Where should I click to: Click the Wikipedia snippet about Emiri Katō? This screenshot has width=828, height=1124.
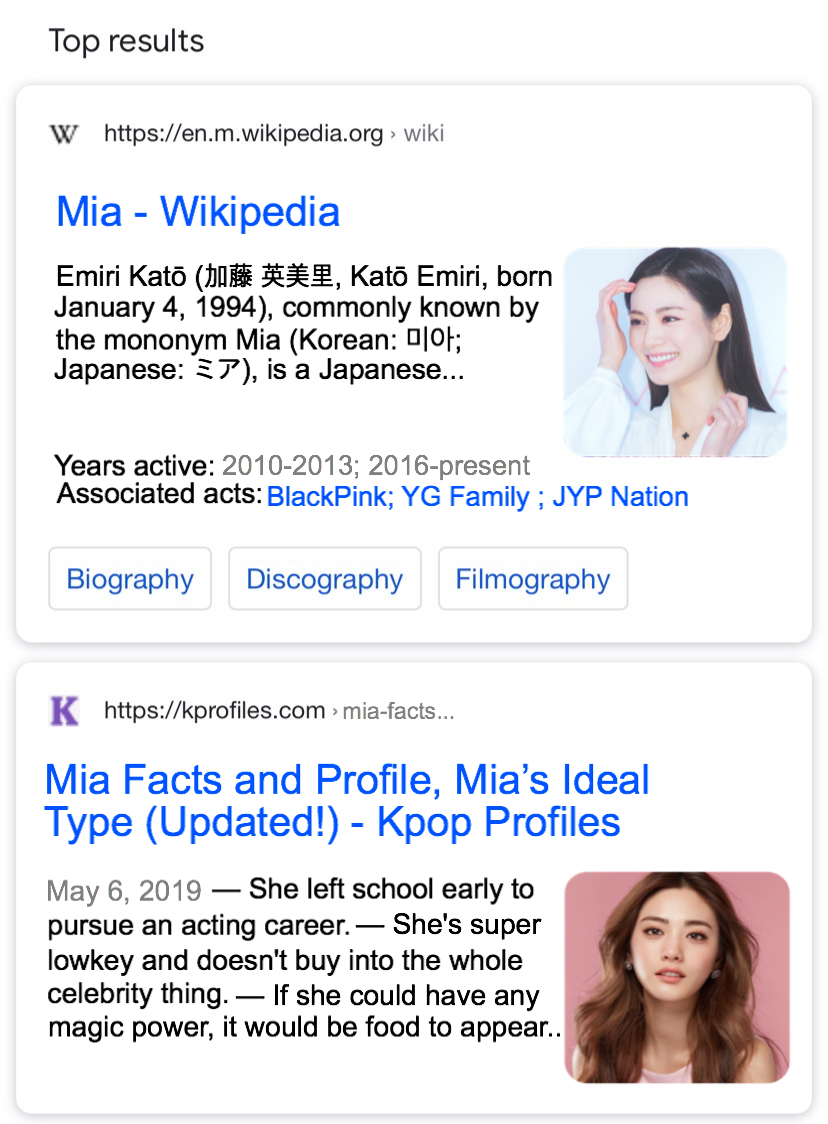pos(304,323)
